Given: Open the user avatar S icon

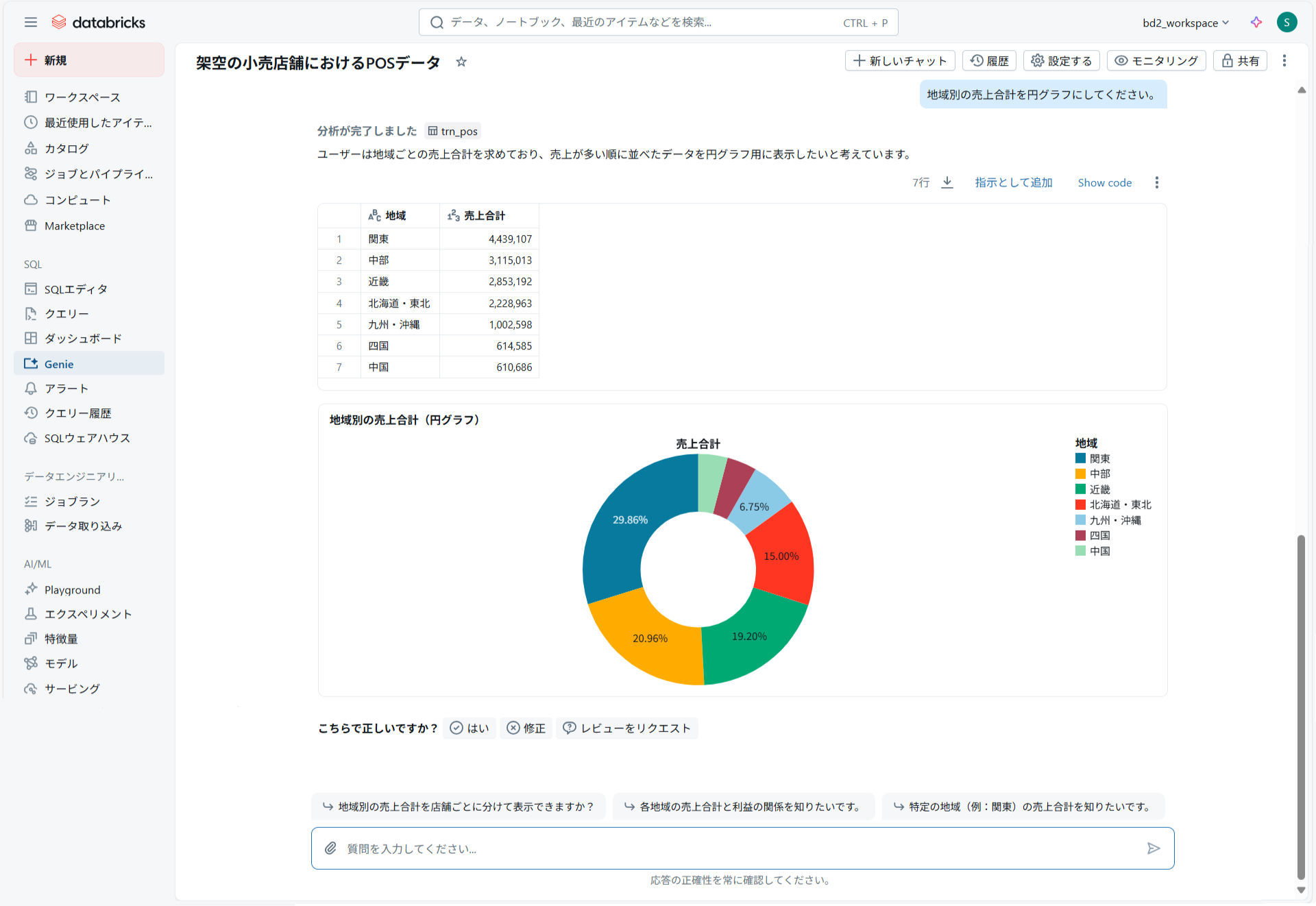Looking at the screenshot, I should (x=1287, y=23).
